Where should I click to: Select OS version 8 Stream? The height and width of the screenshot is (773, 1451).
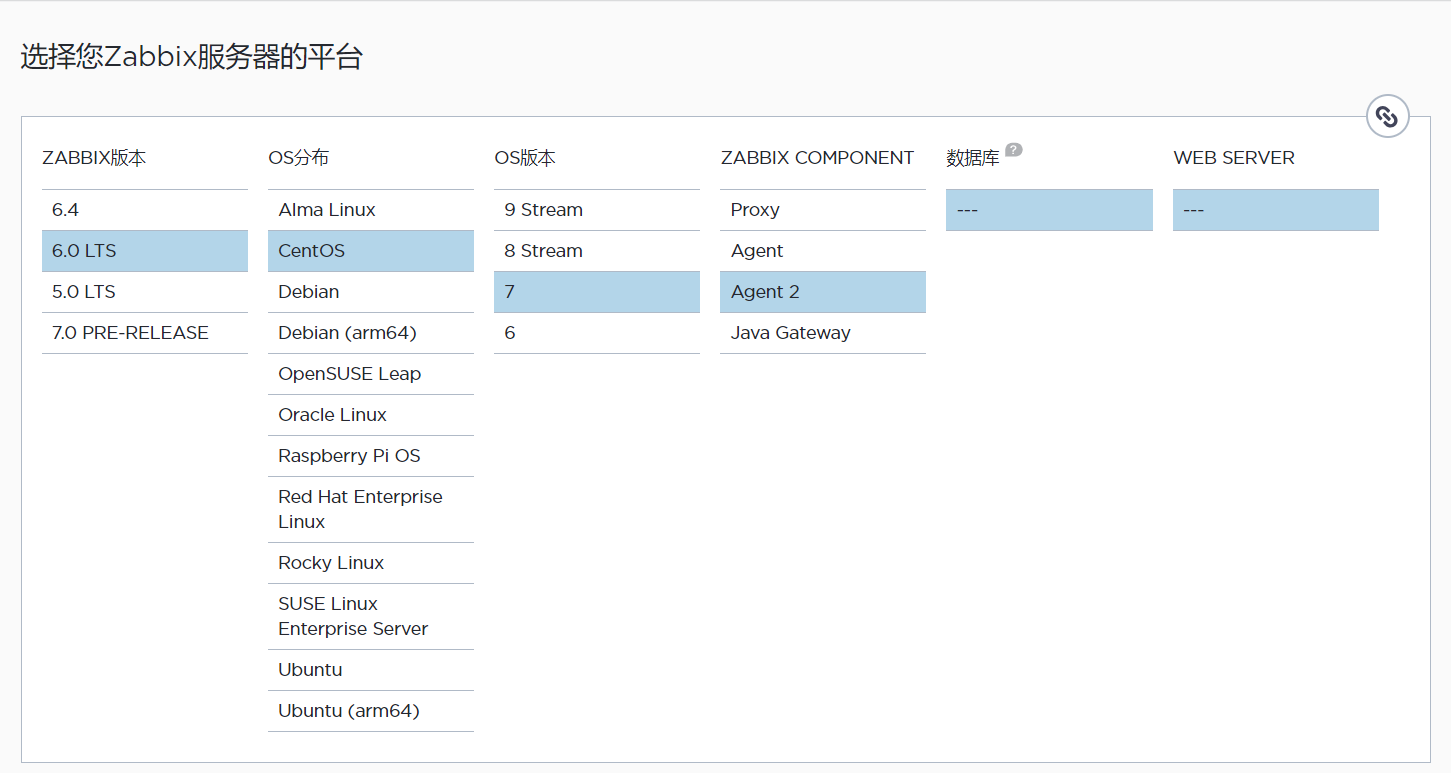(x=597, y=251)
